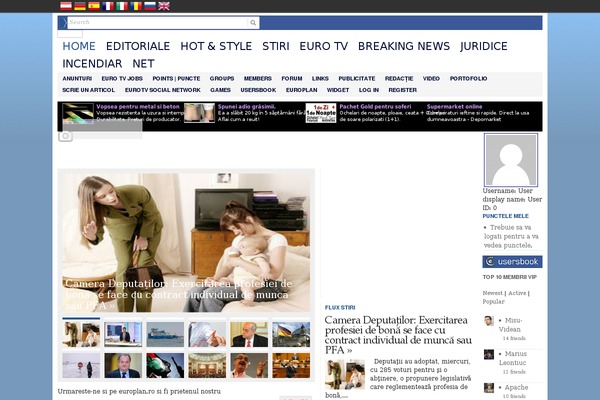
Task: Open LINKS page
Action: pos(320,78)
